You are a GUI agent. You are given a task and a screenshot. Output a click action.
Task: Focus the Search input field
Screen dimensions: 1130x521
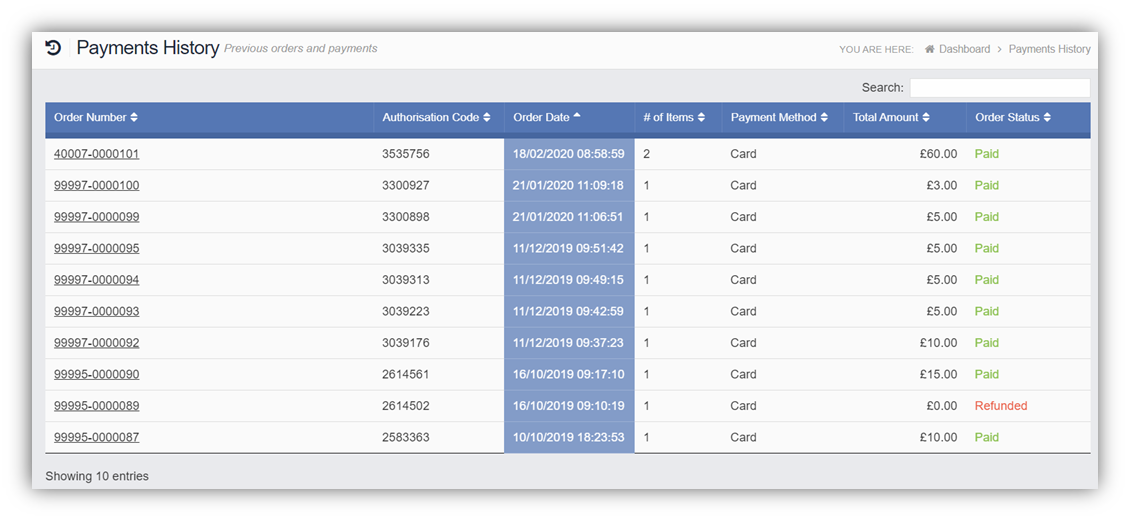[x=1000, y=88]
